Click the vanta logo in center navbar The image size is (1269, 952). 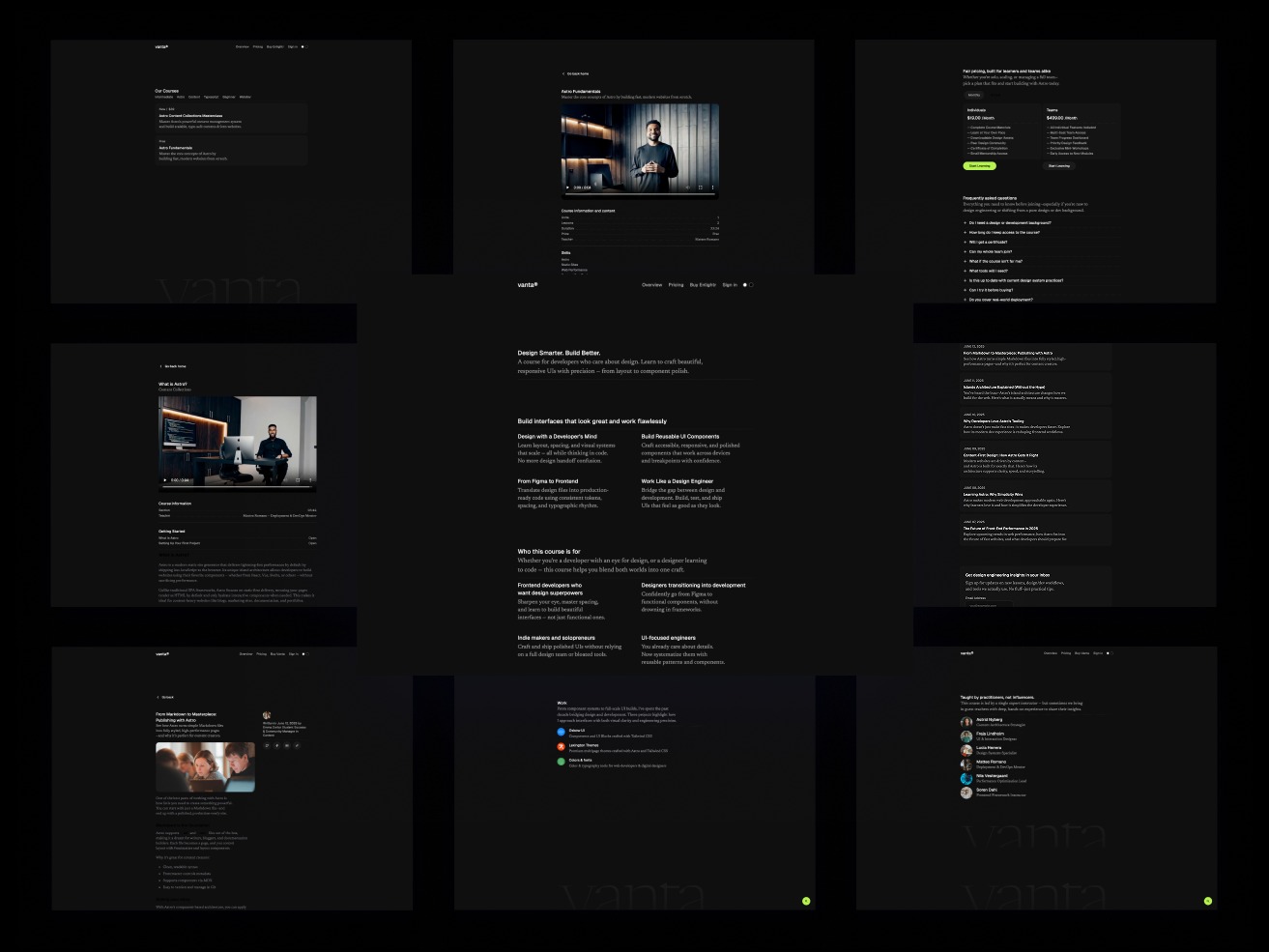[x=527, y=285]
